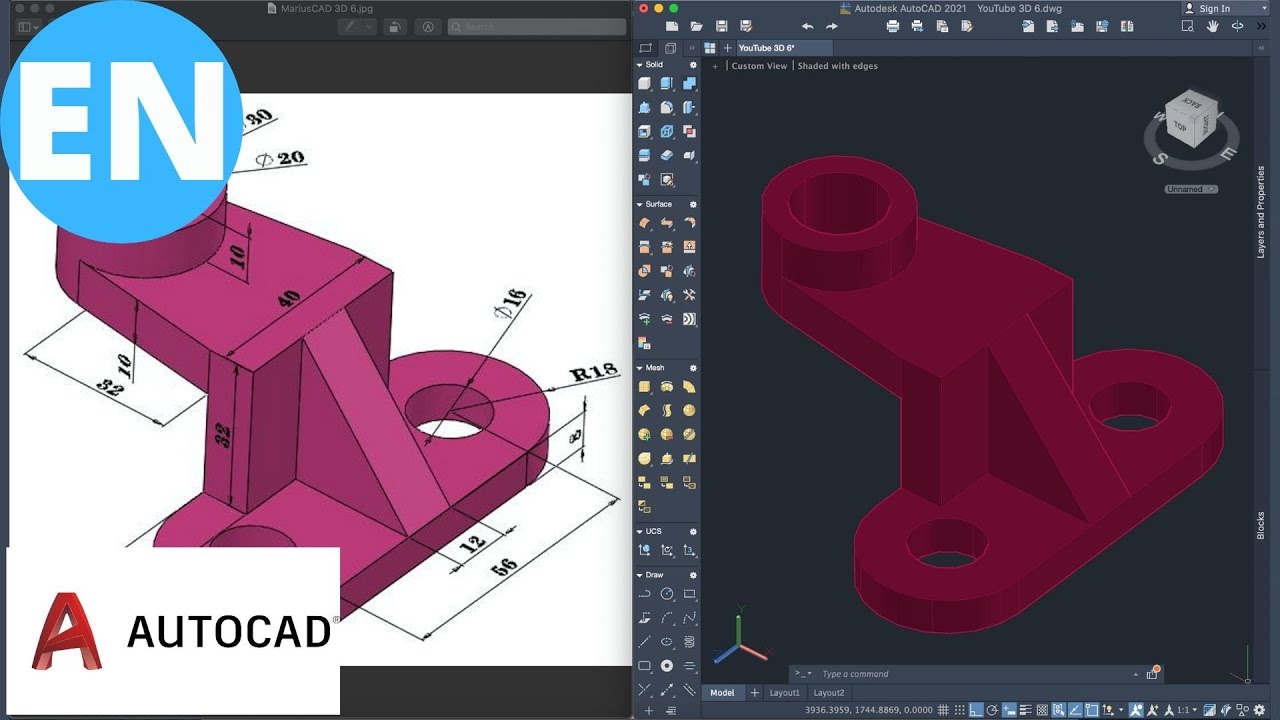Viewport: 1280px width, 720px height.
Task: Select the Box tool in Solid panel
Action: [644, 83]
